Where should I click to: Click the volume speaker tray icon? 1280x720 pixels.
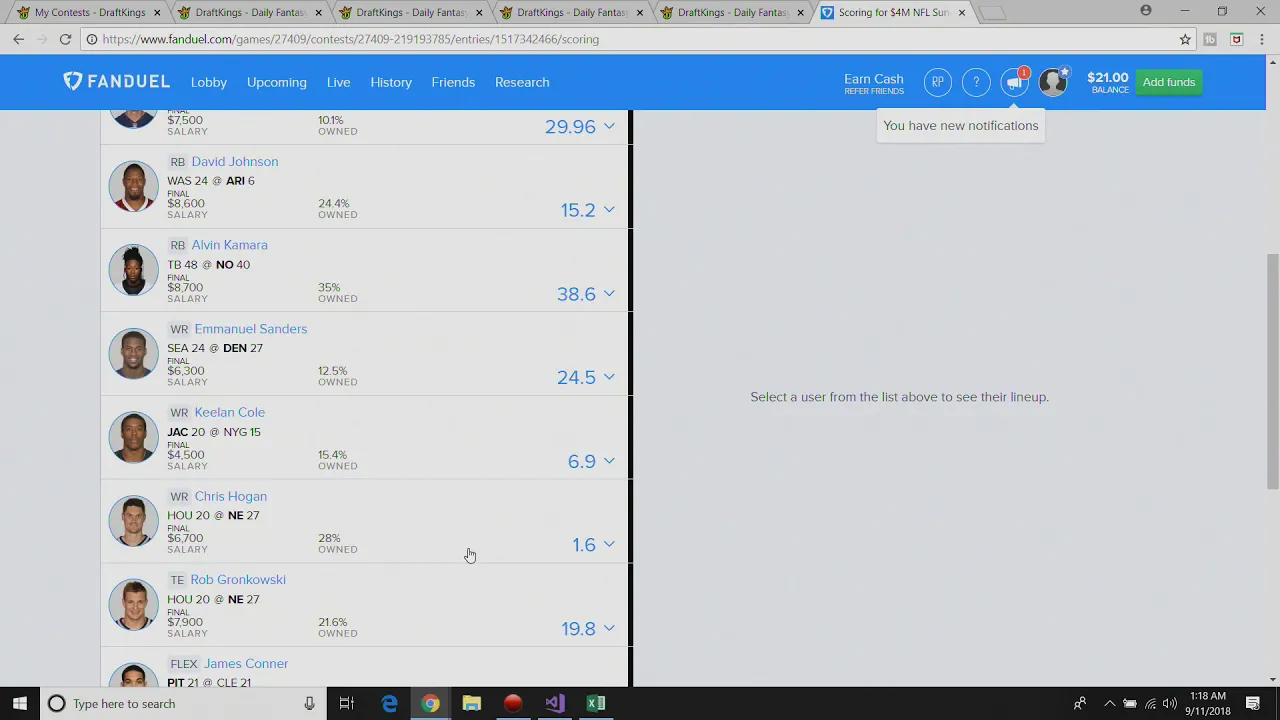point(1170,704)
